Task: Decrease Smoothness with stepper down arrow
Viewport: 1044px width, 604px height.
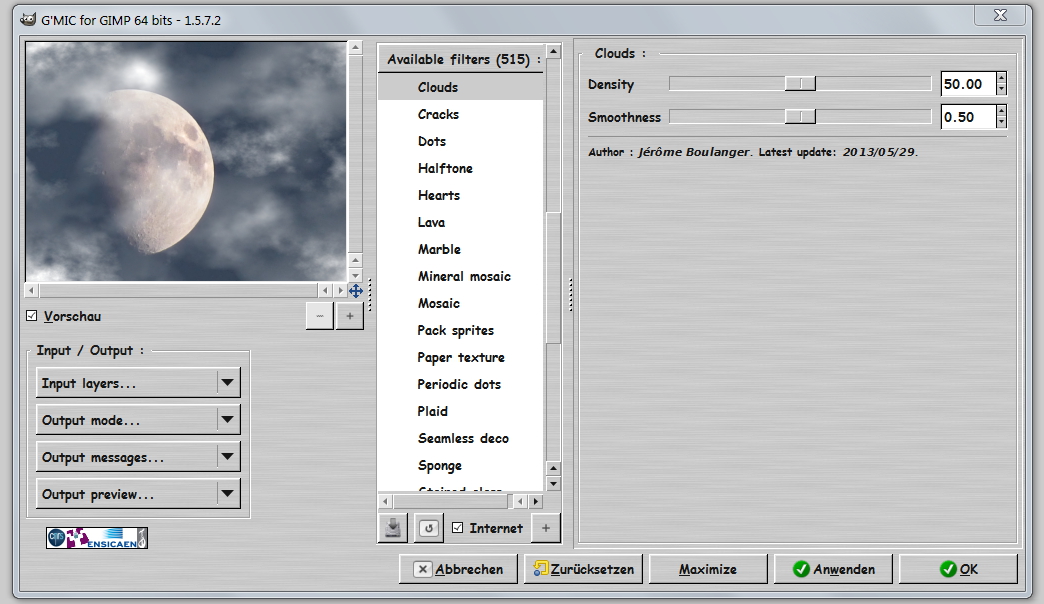Action: point(1001,123)
